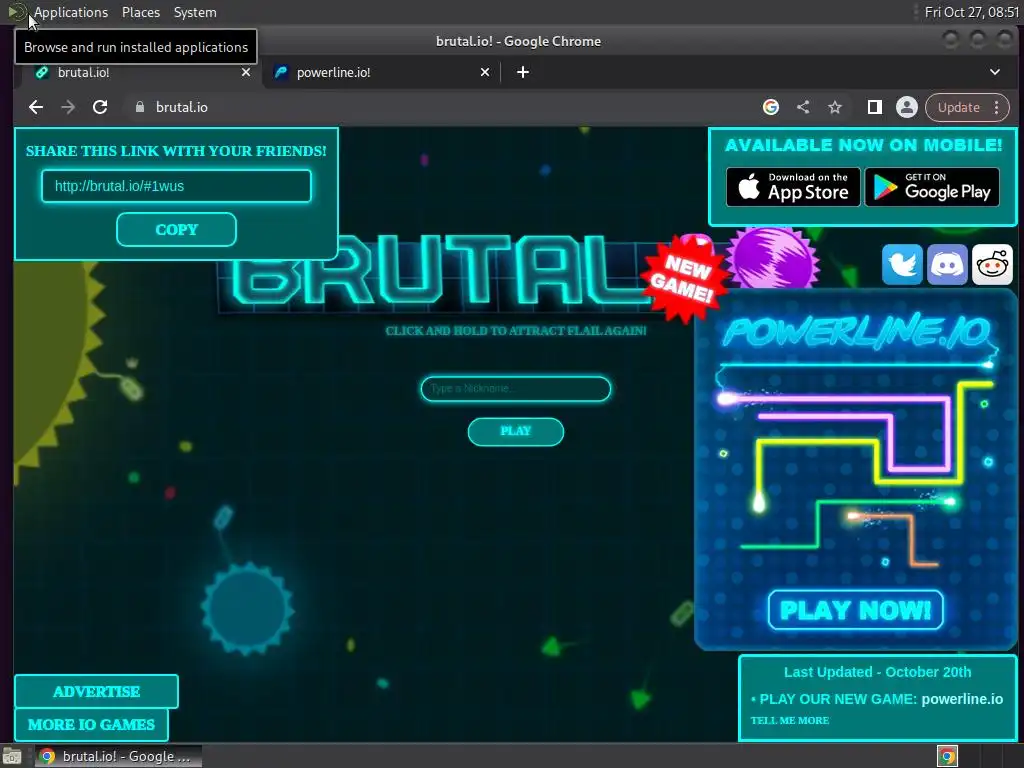Click the Chrome icon in system tray
The height and width of the screenshot is (768, 1024).
coord(948,756)
